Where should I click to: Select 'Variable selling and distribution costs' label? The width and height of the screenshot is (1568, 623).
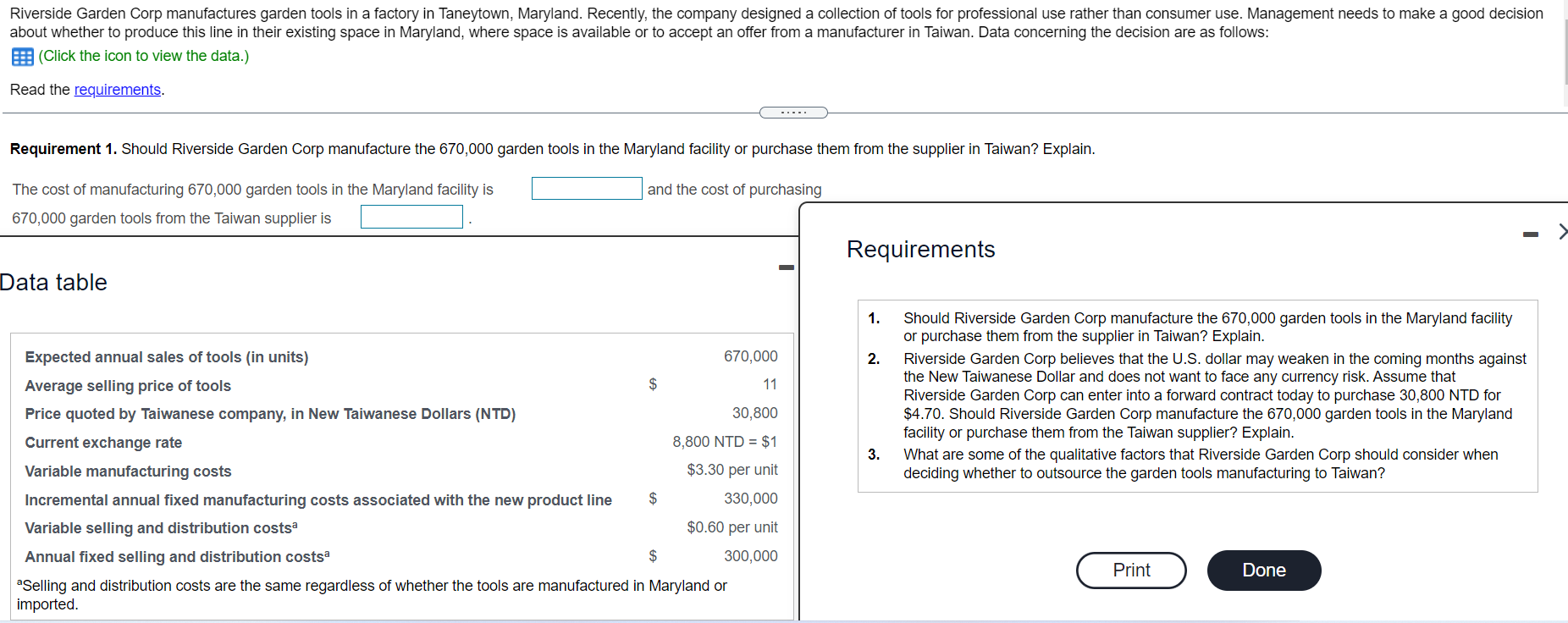click(161, 528)
